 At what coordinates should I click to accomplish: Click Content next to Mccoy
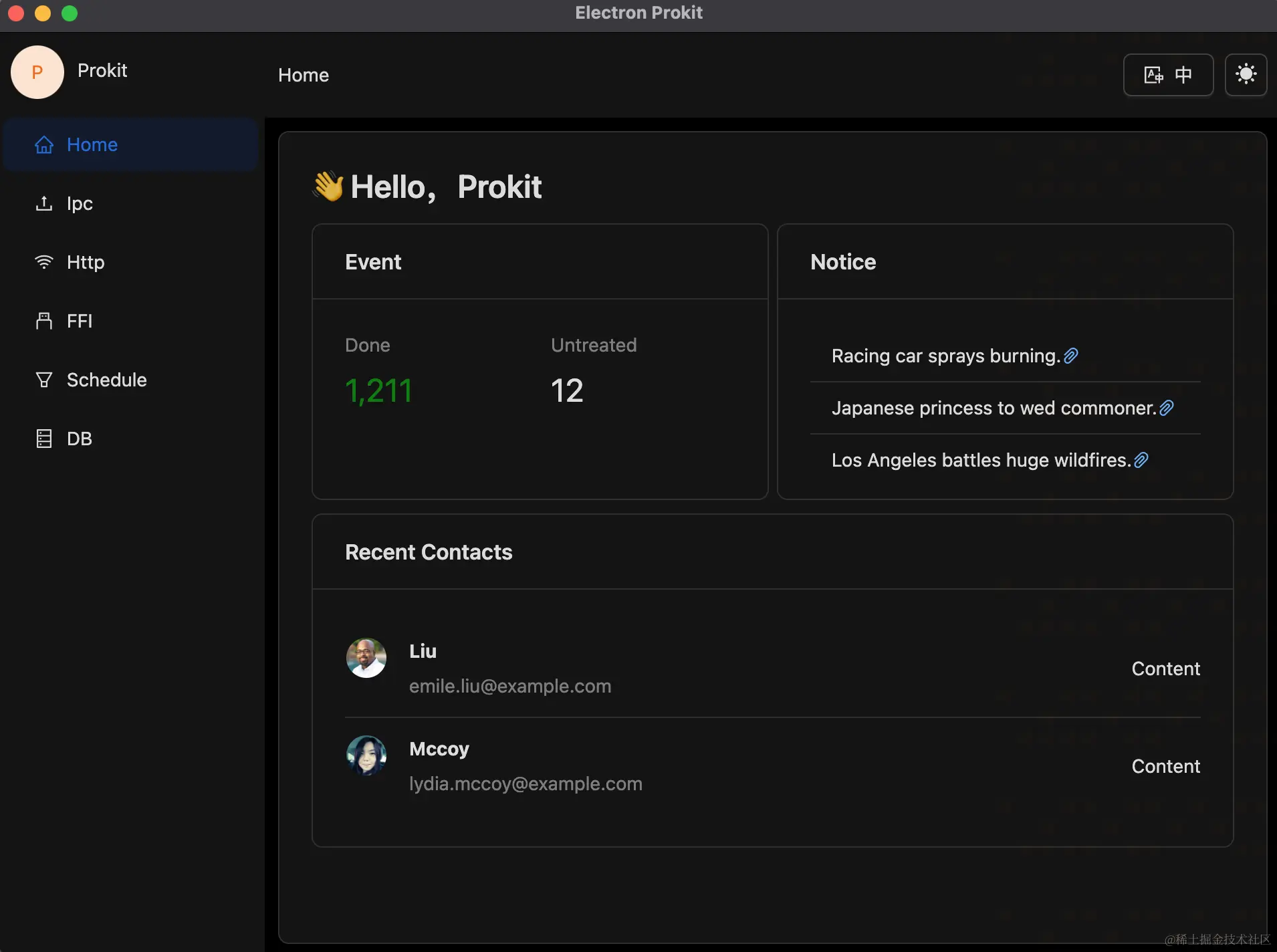tap(1165, 766)
